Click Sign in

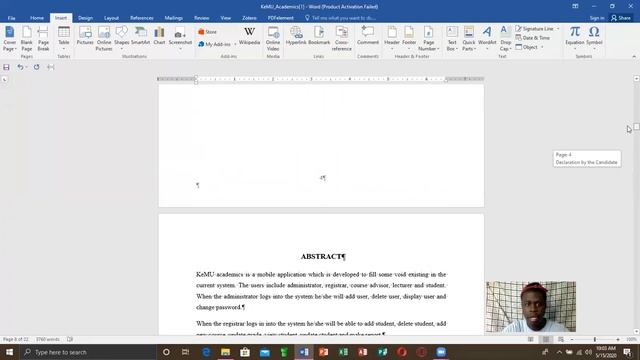597,18
